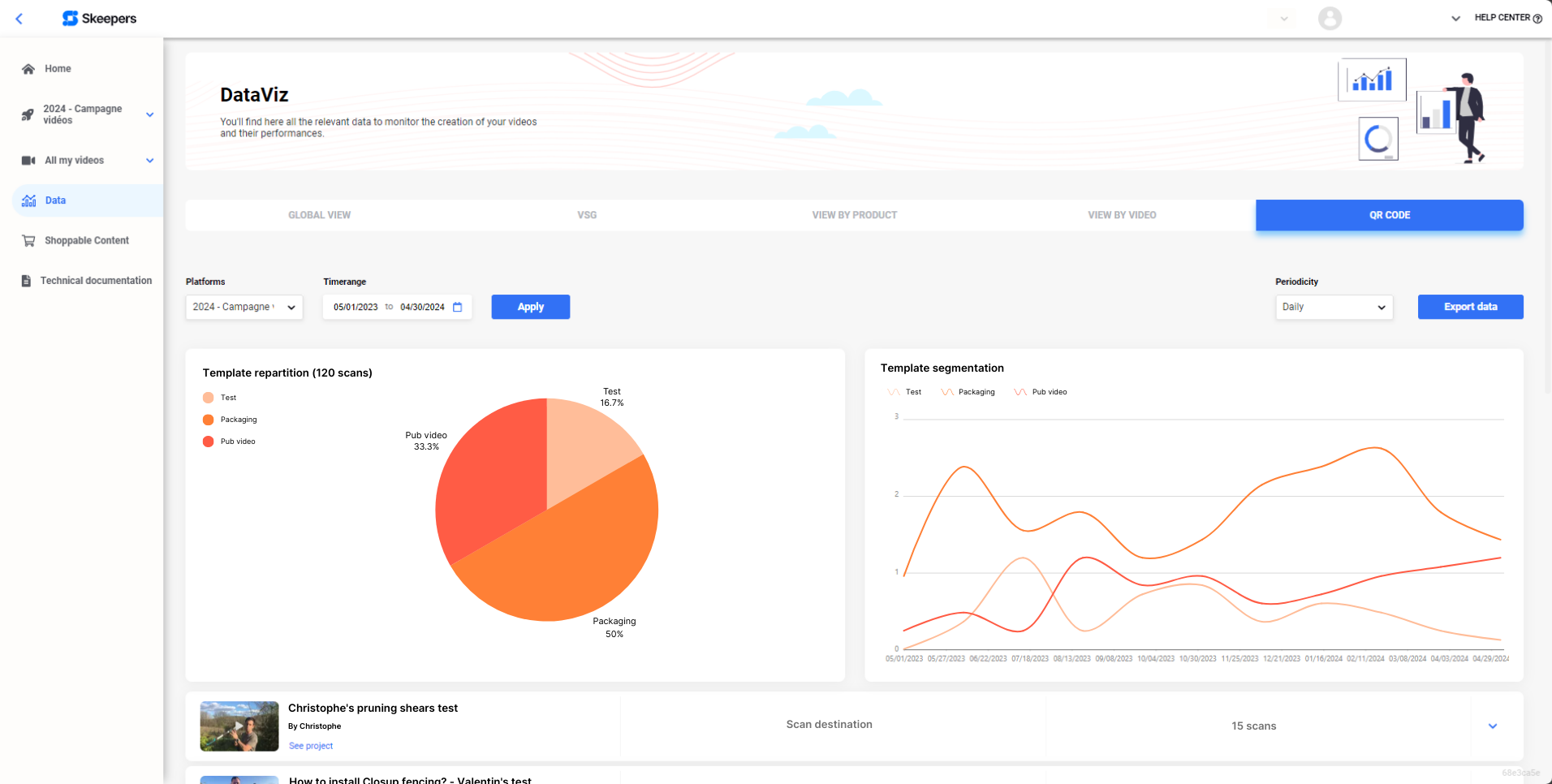1552x784 pixels.
Task: Click the back arrow icon
Action: 19,19
